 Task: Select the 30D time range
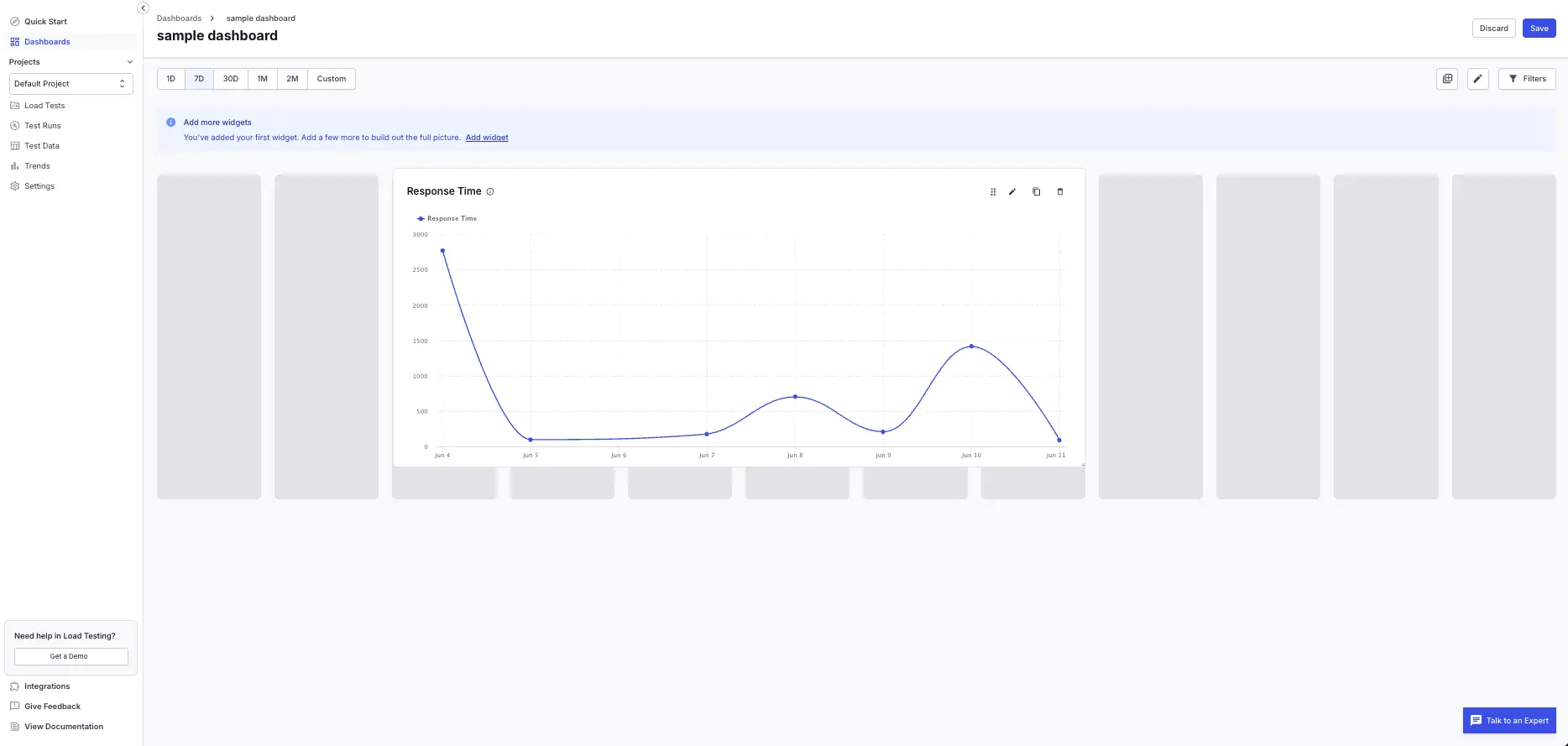coord(231,79)
